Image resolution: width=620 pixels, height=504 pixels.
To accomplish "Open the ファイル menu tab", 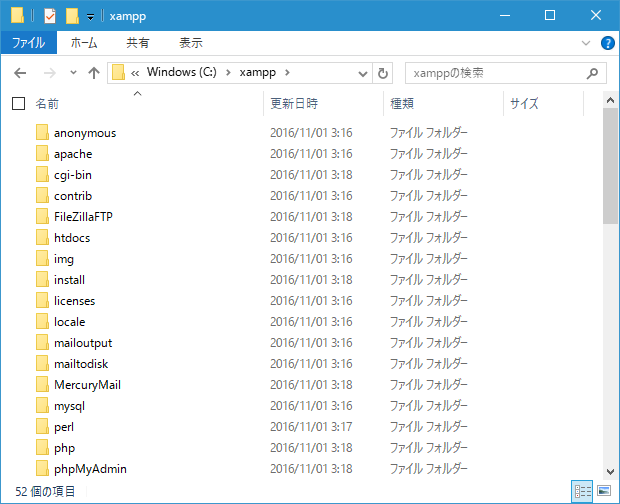I will [28, 43].
